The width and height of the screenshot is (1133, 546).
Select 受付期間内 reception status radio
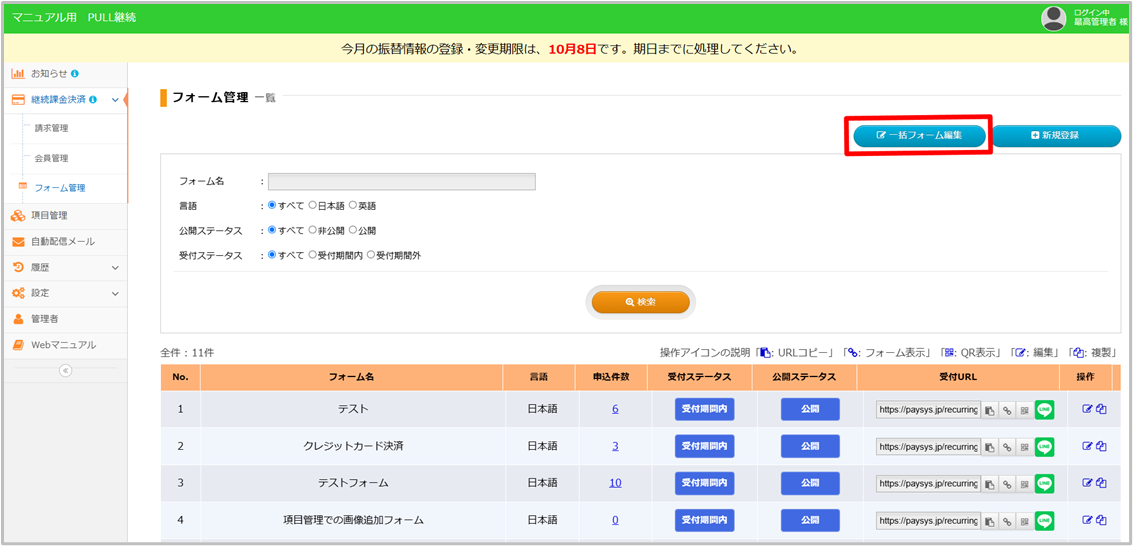[x=313, y=256]
